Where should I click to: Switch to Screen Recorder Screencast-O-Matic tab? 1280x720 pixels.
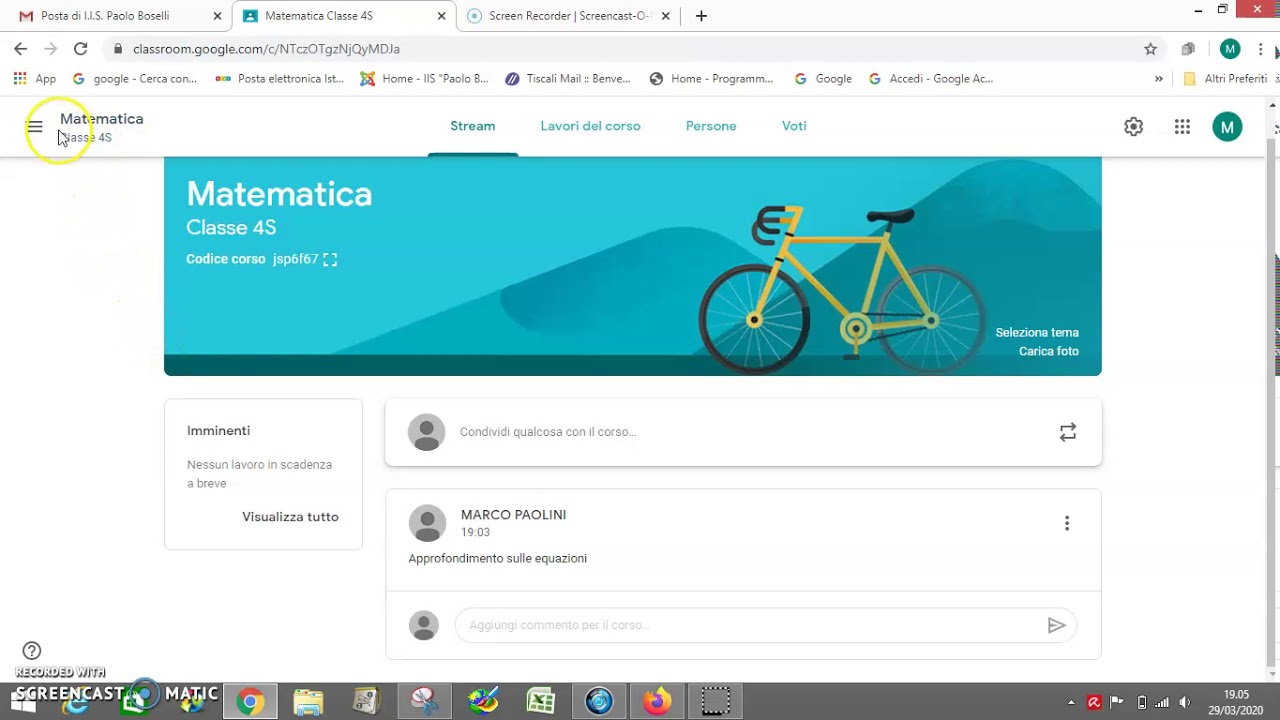(568, 16)
